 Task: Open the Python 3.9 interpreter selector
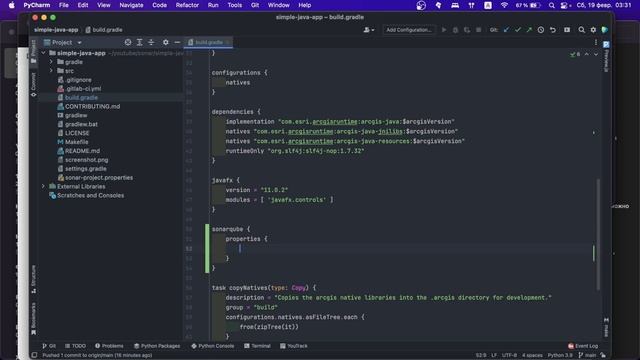[560, 355]
